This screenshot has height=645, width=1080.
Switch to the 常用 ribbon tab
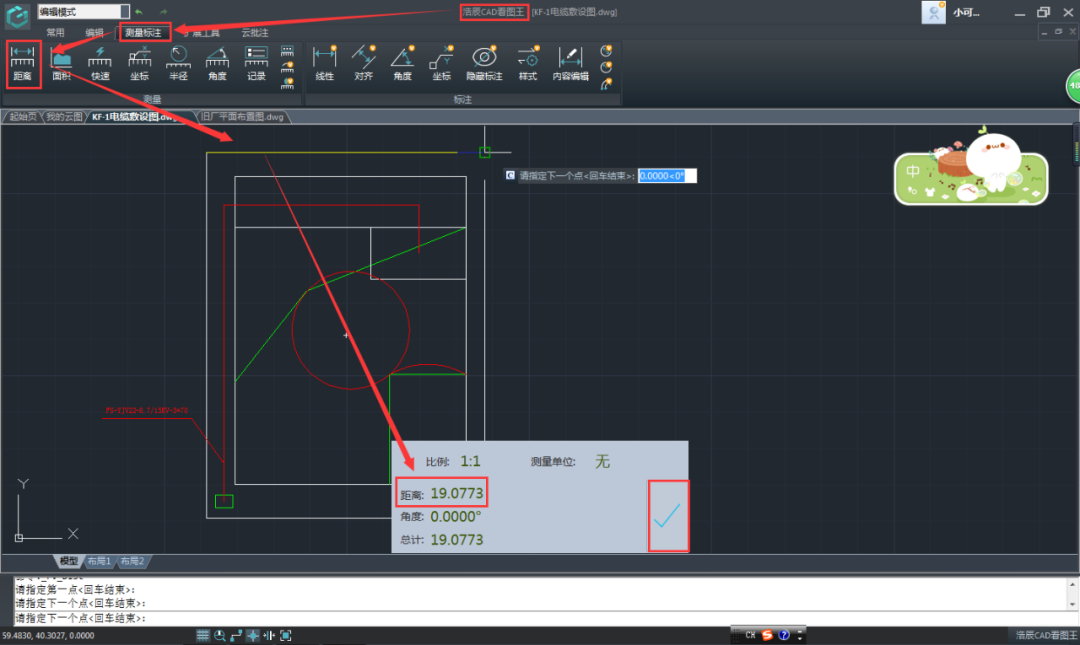coord(55,33)
